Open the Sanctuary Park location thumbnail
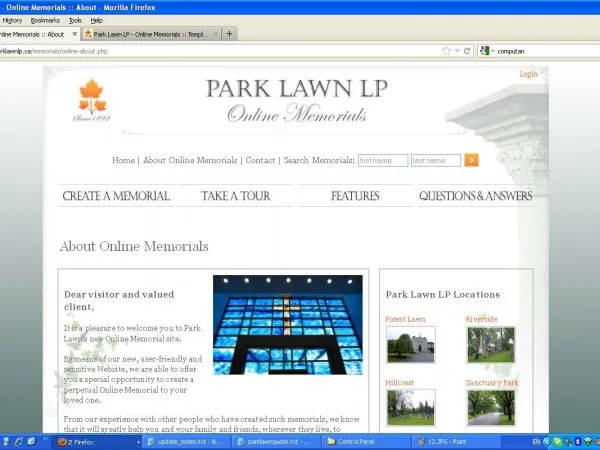This screenshot has width=600, height=450. click(491, 407)
